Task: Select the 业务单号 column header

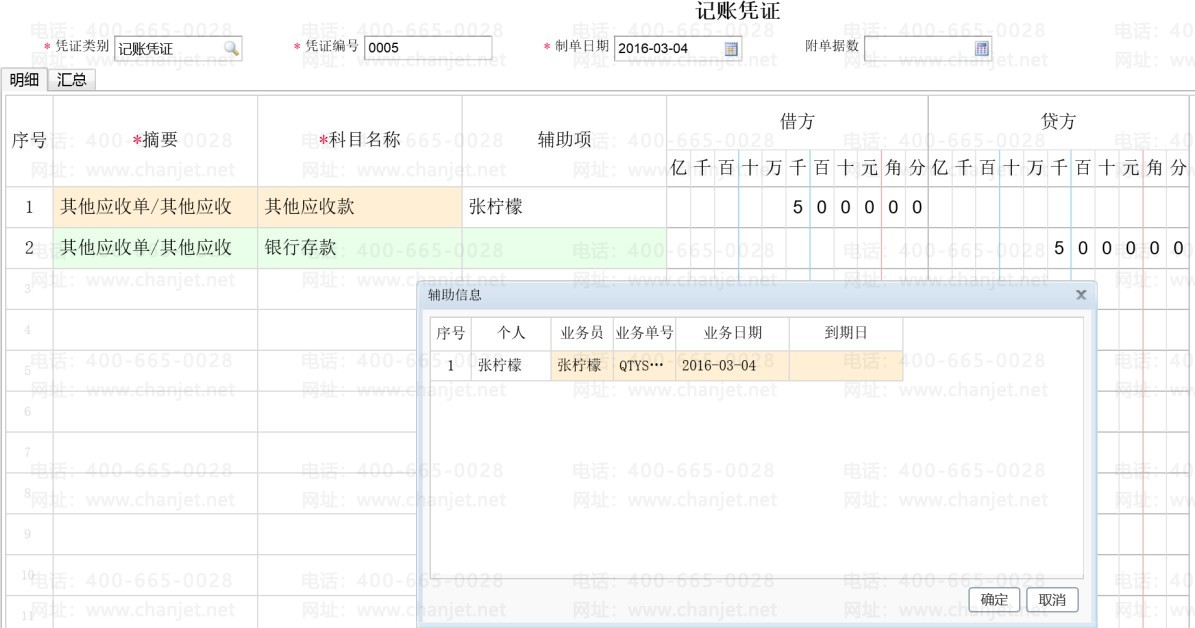Action: (x=644, y=333)
